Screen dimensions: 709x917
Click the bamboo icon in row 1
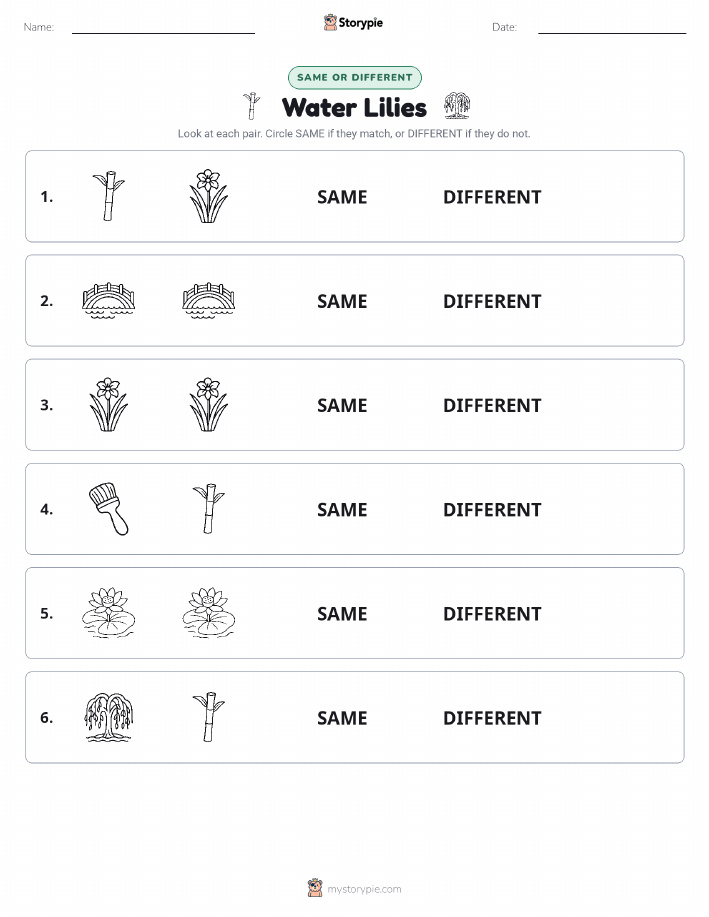point(109,196)
